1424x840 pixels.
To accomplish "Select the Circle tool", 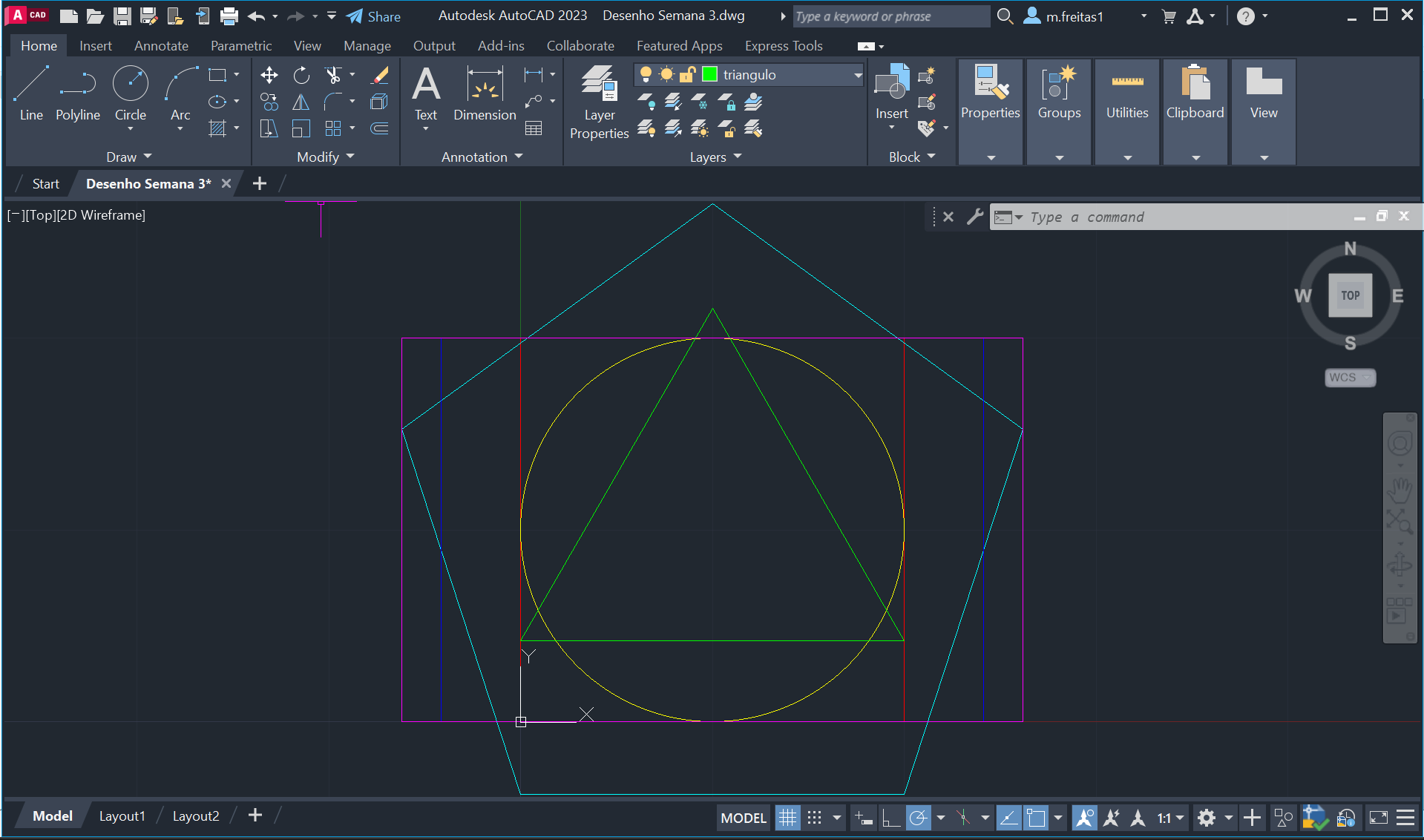I will coord(130,93).
